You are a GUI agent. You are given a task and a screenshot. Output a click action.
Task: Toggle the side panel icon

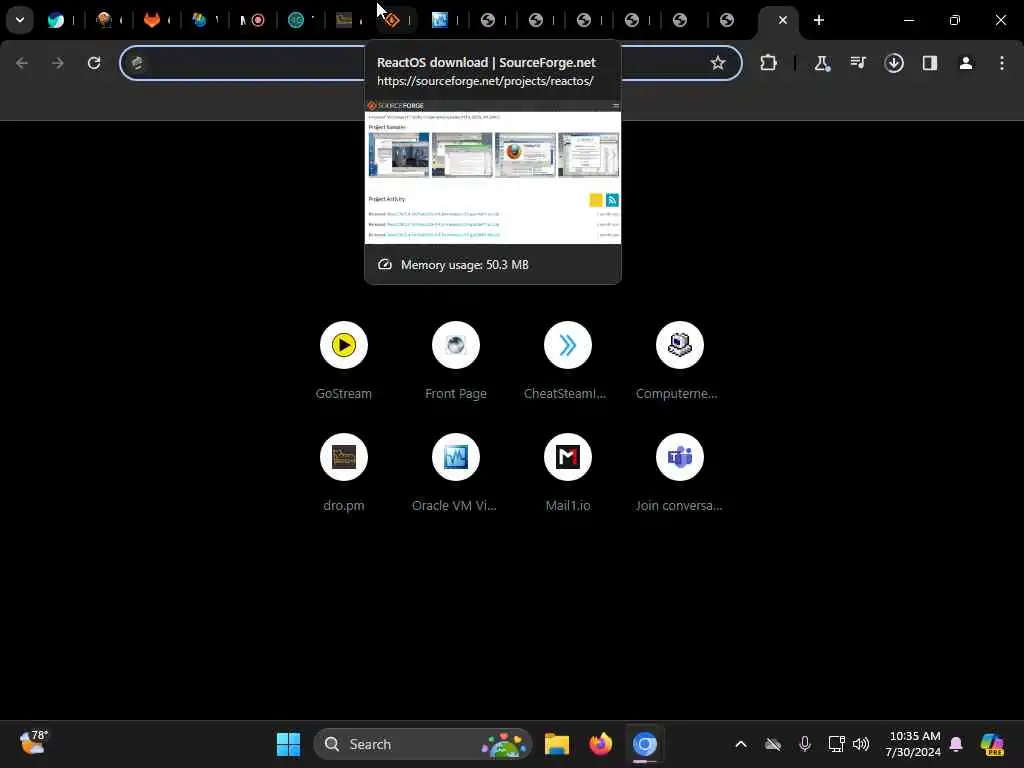pos(930,63)
